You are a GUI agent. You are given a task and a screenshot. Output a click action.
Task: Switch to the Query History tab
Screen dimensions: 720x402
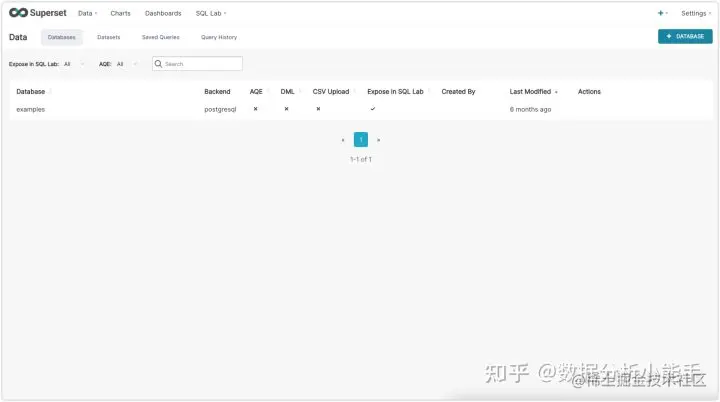[219, 37]
